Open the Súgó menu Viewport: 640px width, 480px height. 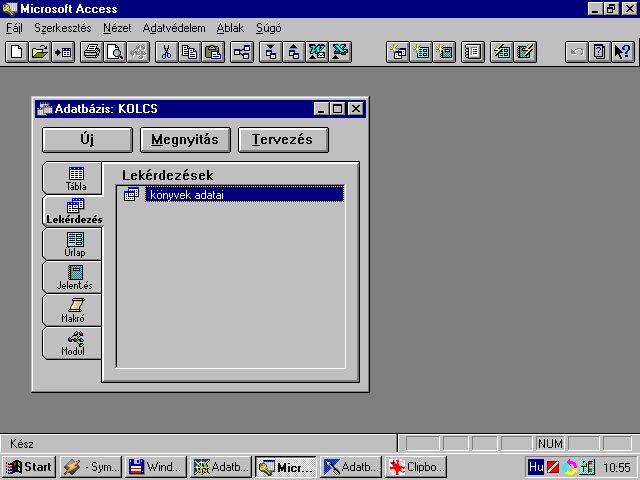269,28
